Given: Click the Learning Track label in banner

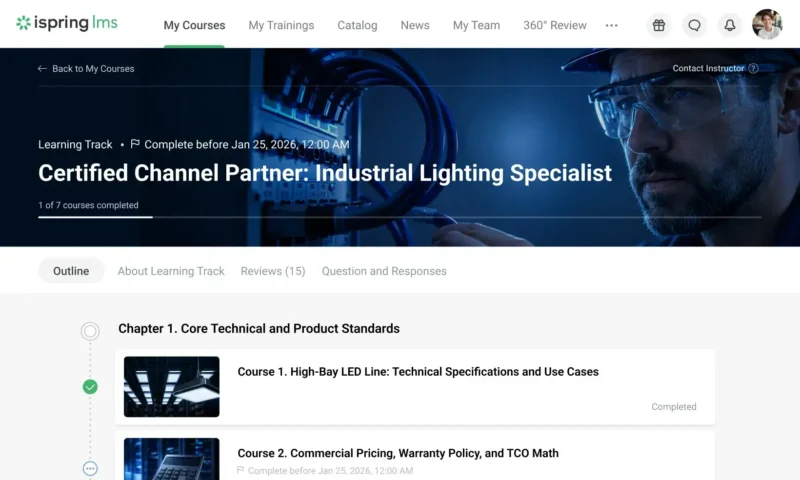Looking at the screenshot, I should [x=75, y=144].
